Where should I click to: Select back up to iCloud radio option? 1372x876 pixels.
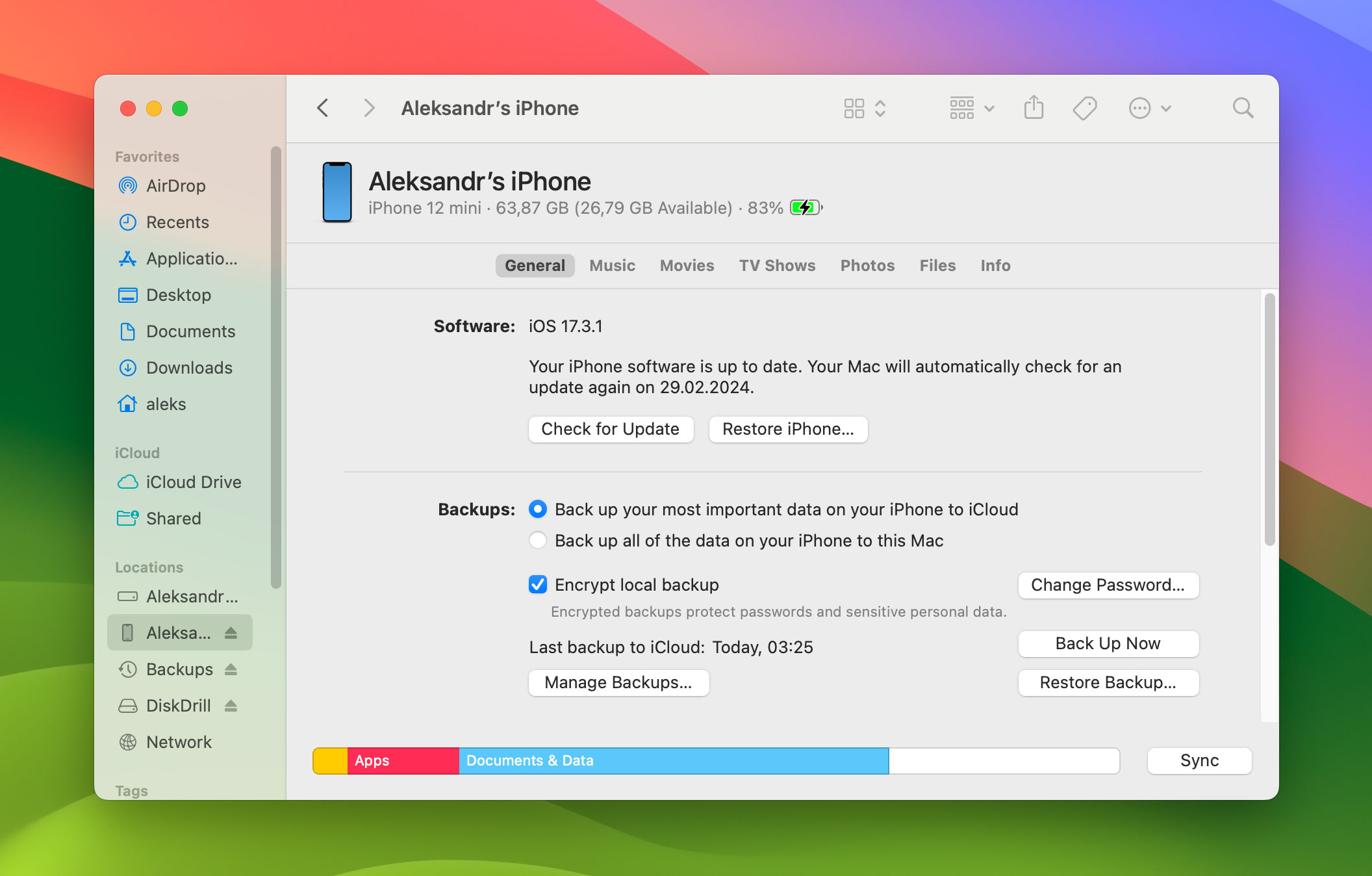click(538, 509)
